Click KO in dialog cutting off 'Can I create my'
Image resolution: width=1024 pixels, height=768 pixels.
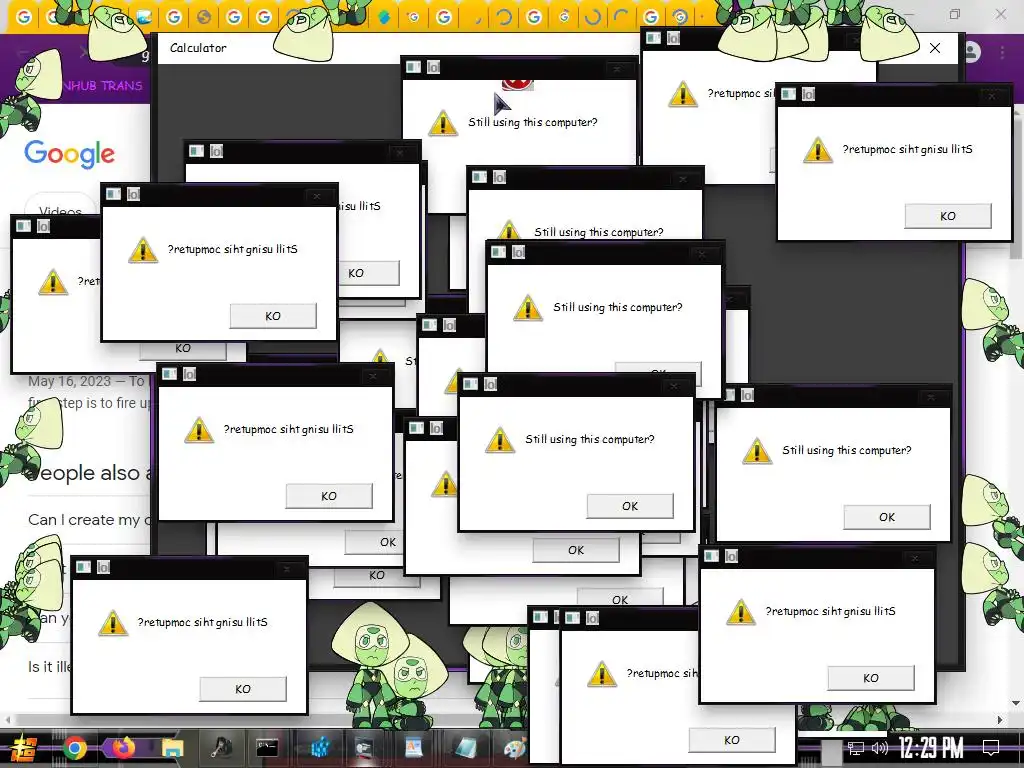pos(328,496)
